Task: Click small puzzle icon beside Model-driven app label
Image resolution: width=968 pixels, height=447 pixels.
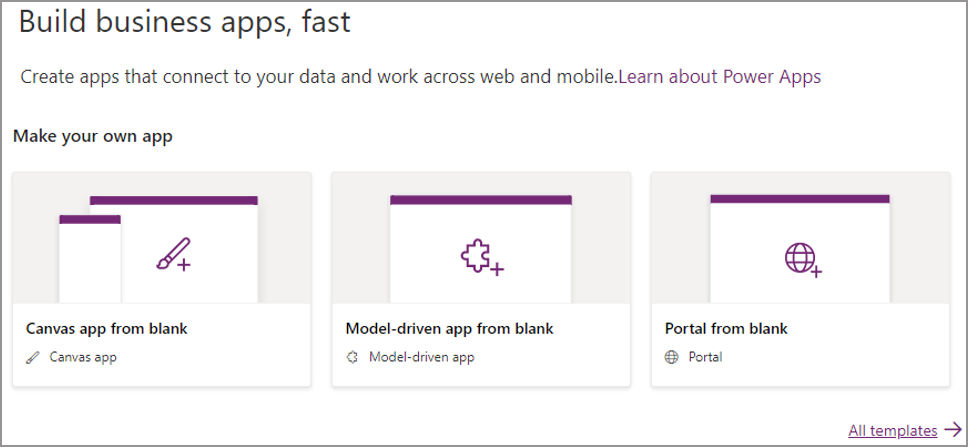Action: coord(352,357)
